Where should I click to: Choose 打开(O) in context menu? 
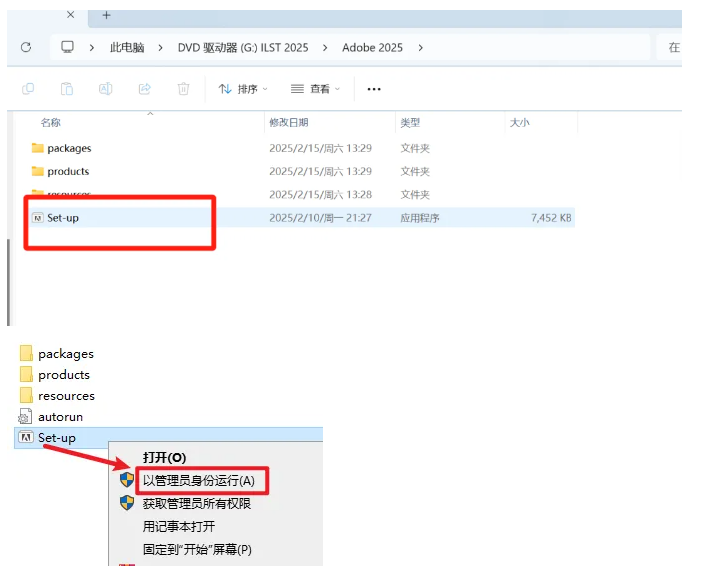click(164, 457)
